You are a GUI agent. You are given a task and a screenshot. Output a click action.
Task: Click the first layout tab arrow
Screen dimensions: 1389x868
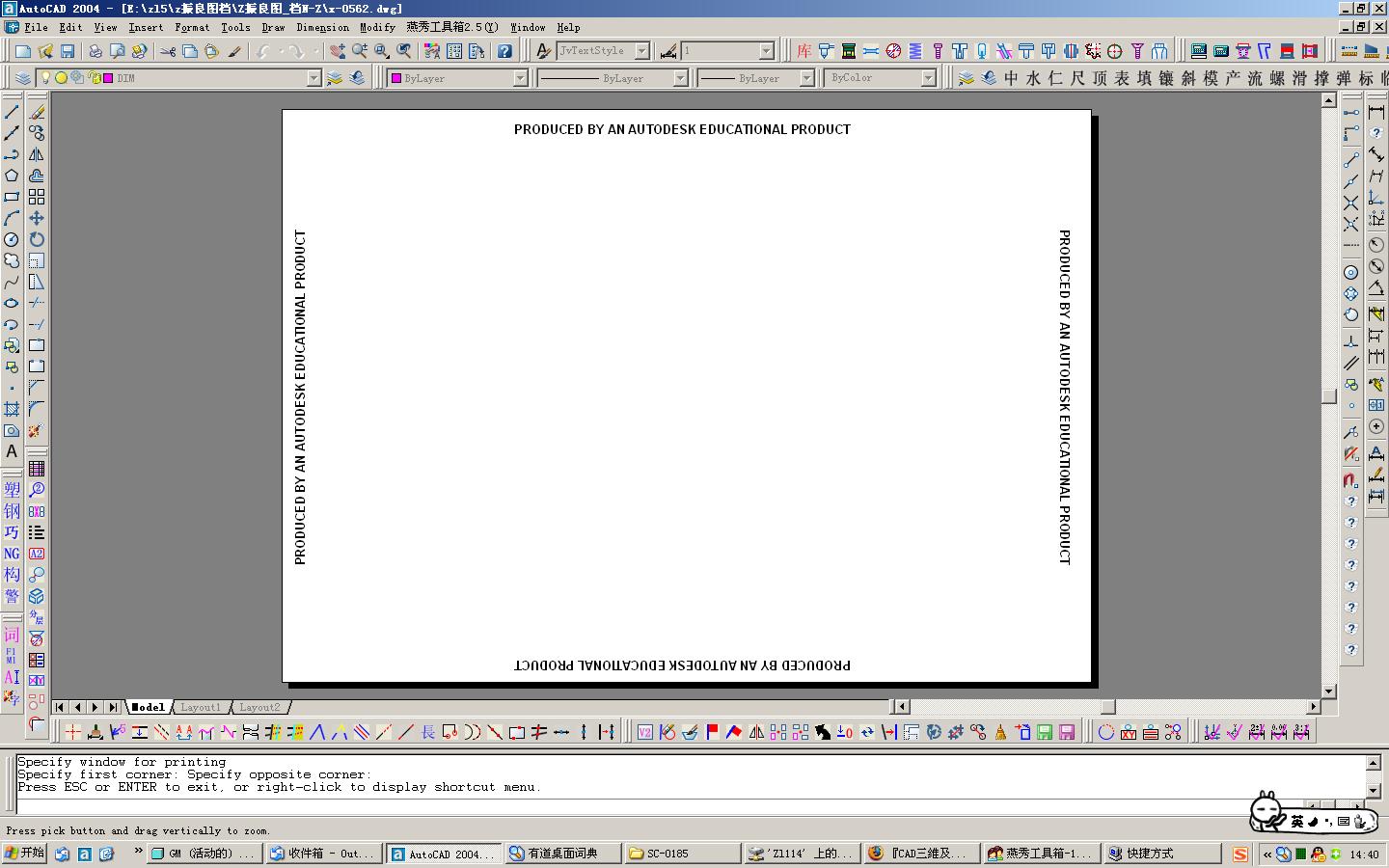click(x=60, y=707)
